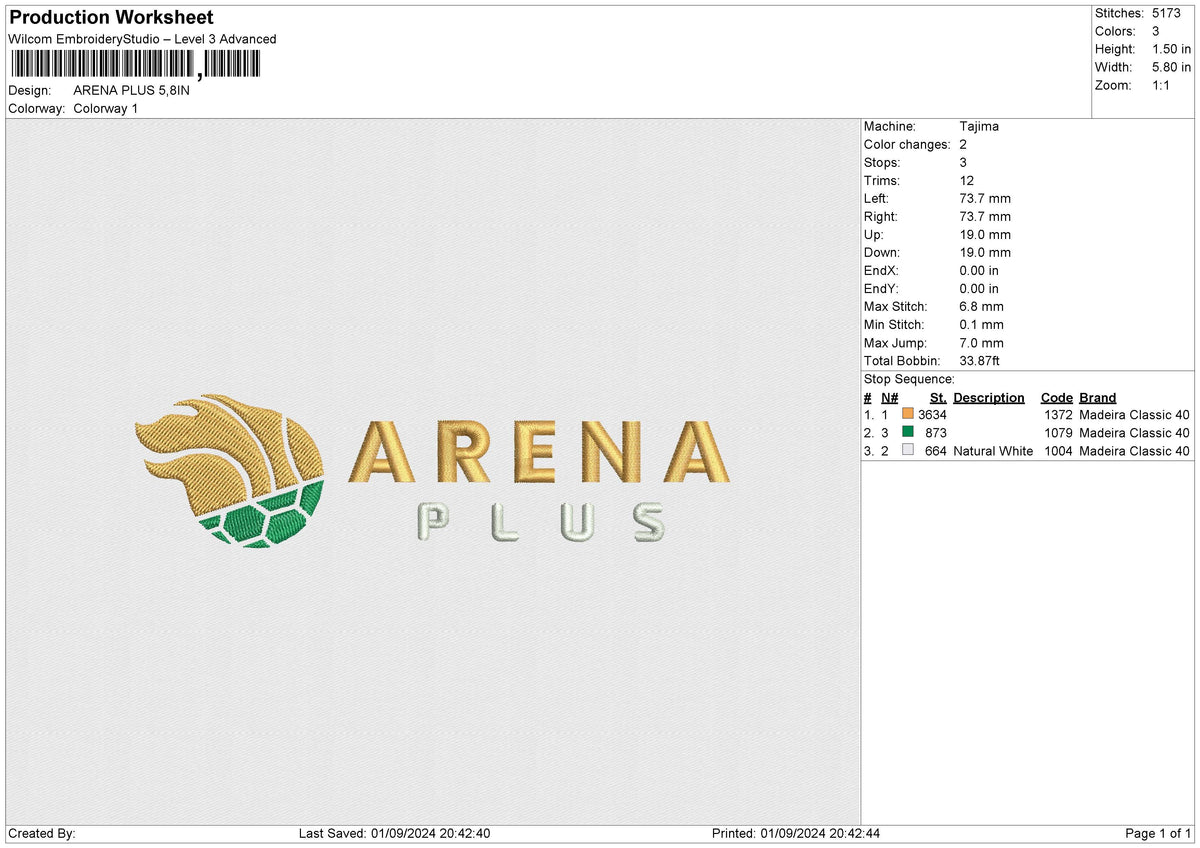Viewport: 1200px width, 848px height.
Task: Click the Color changes value 2
Action: [x=963, y=144]
